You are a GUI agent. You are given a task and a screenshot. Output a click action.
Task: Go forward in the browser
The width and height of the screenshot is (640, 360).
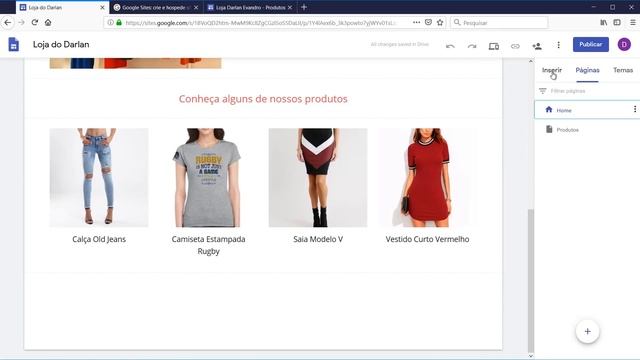point(22,22)
